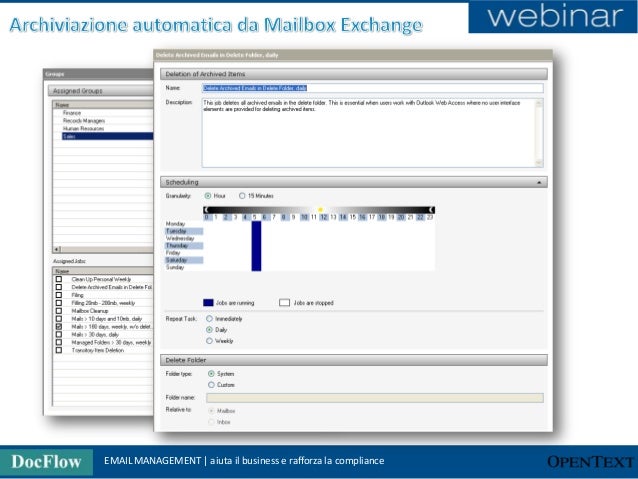Click hour 0 column header in schedule
638x479 pixels.
coord(206,217)
